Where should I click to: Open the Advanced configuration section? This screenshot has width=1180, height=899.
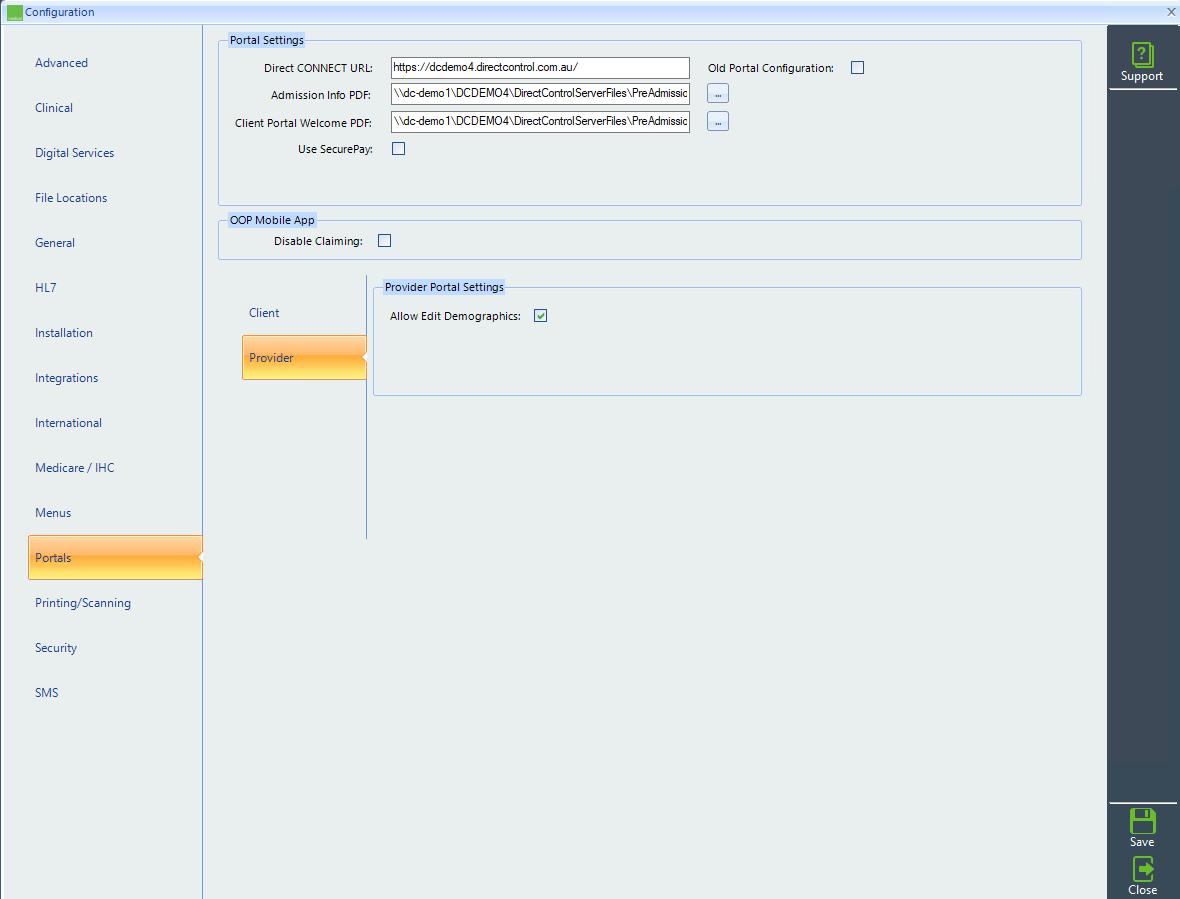click(x=62, y=63)
